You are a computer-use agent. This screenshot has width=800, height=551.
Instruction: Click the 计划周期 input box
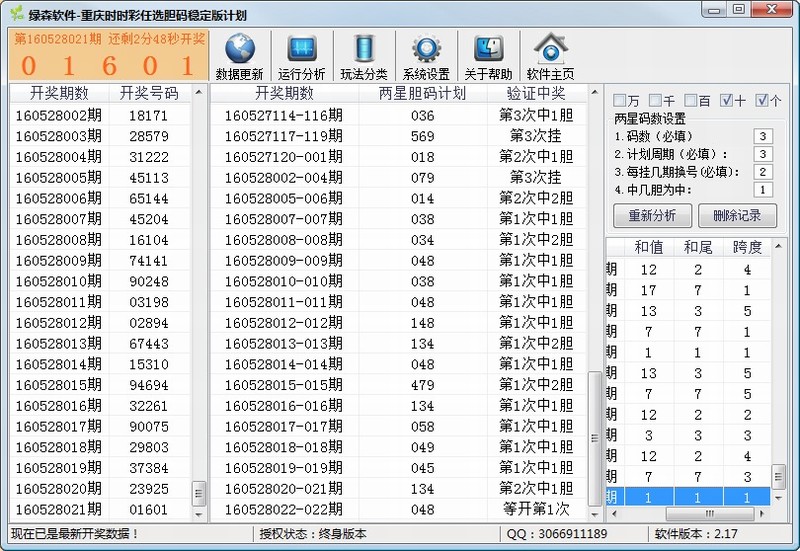(x=763, y=154)
